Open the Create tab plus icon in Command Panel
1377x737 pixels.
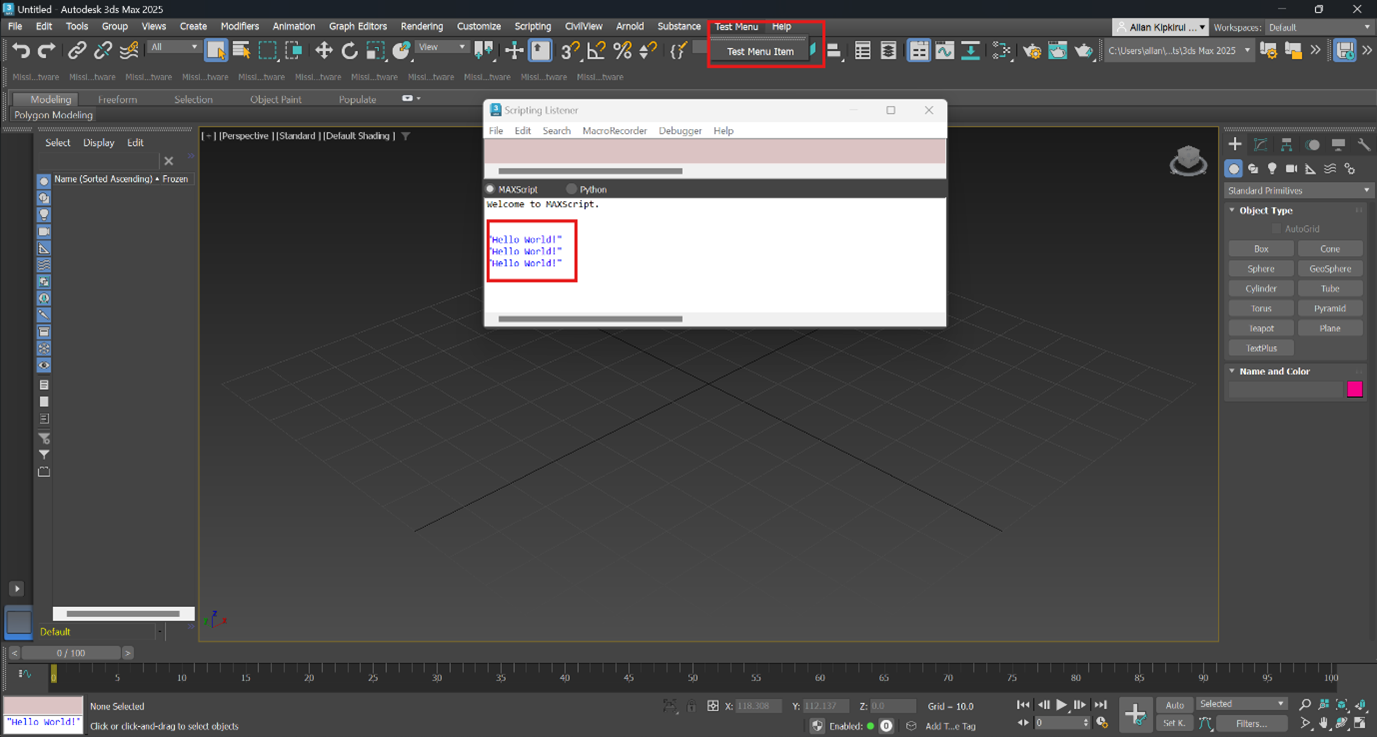click(x=1235, y=144)
